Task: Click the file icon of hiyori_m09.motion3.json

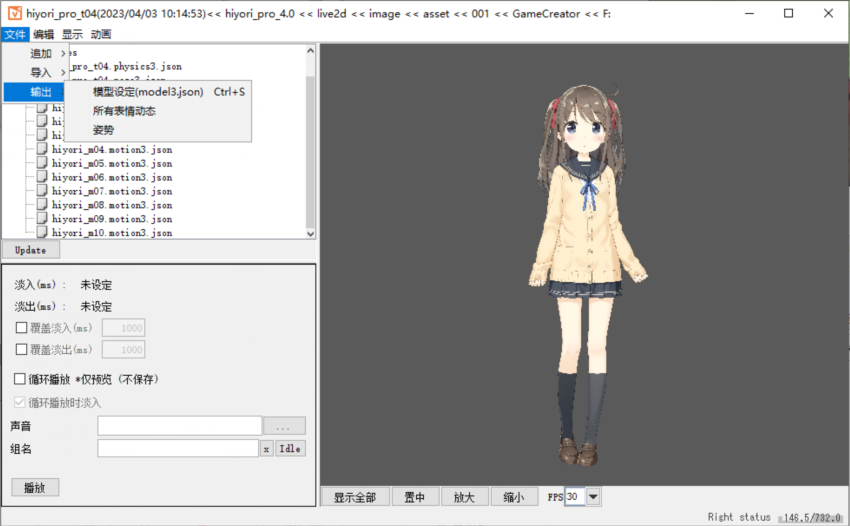Action: pyautogui.click(x=42, y=219)
